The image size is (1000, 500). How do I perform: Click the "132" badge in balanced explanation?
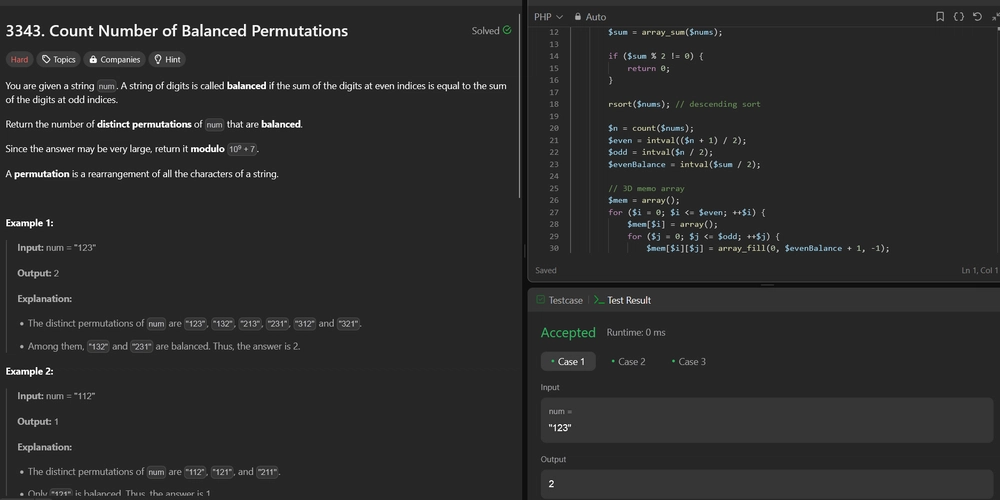click(98, 347)
